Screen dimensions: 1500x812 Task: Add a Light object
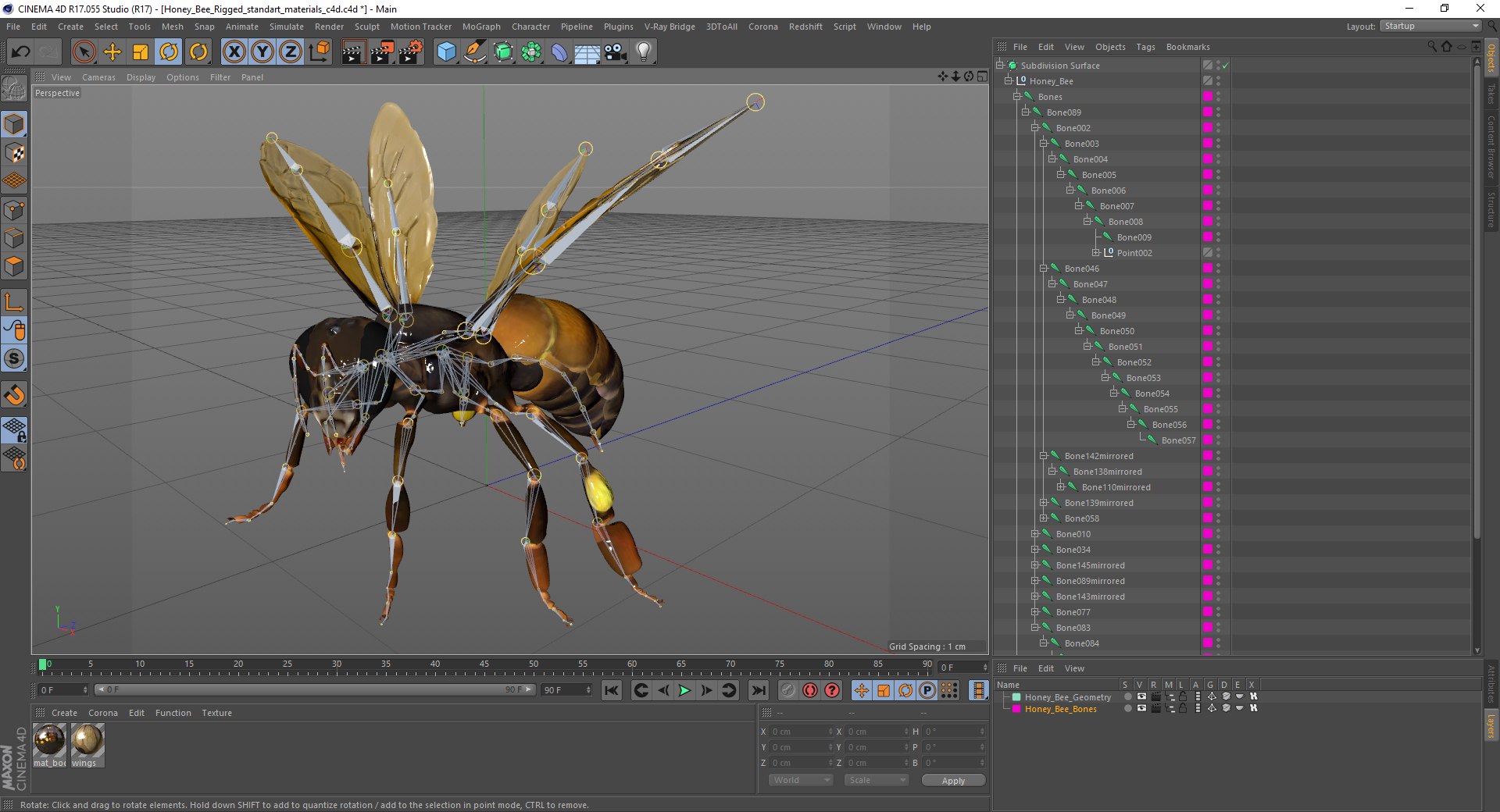click(x=644, y=52)
